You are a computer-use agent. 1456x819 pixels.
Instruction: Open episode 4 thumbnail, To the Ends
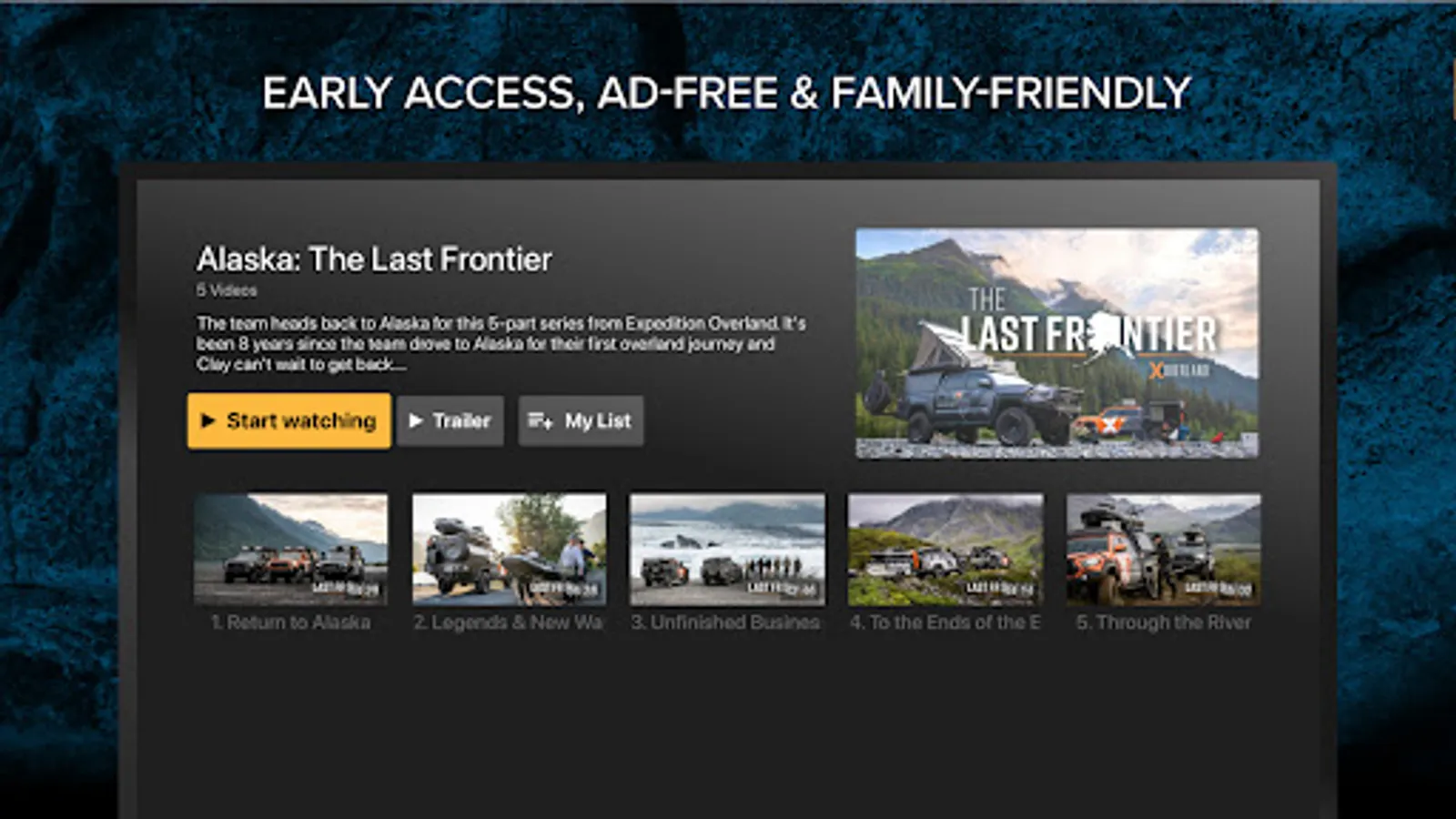(945, 550)
